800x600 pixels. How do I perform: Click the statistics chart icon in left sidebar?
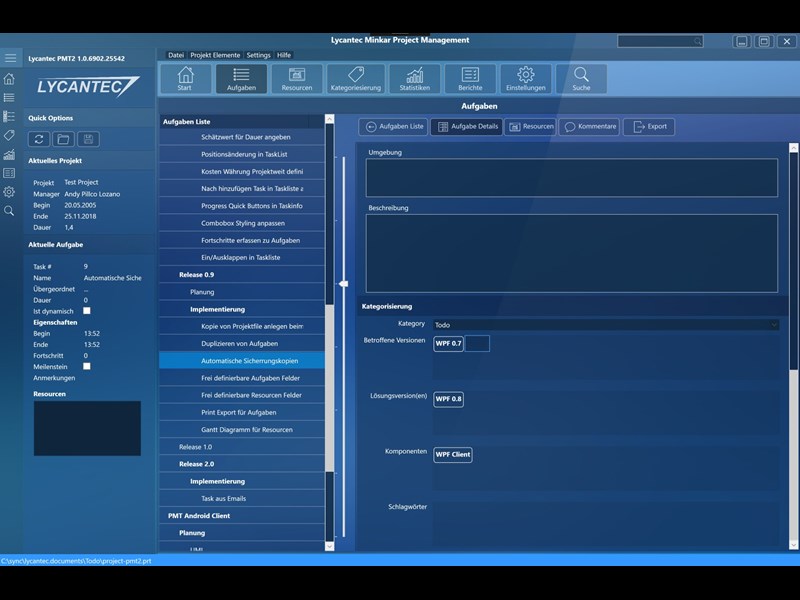point(9,154)
